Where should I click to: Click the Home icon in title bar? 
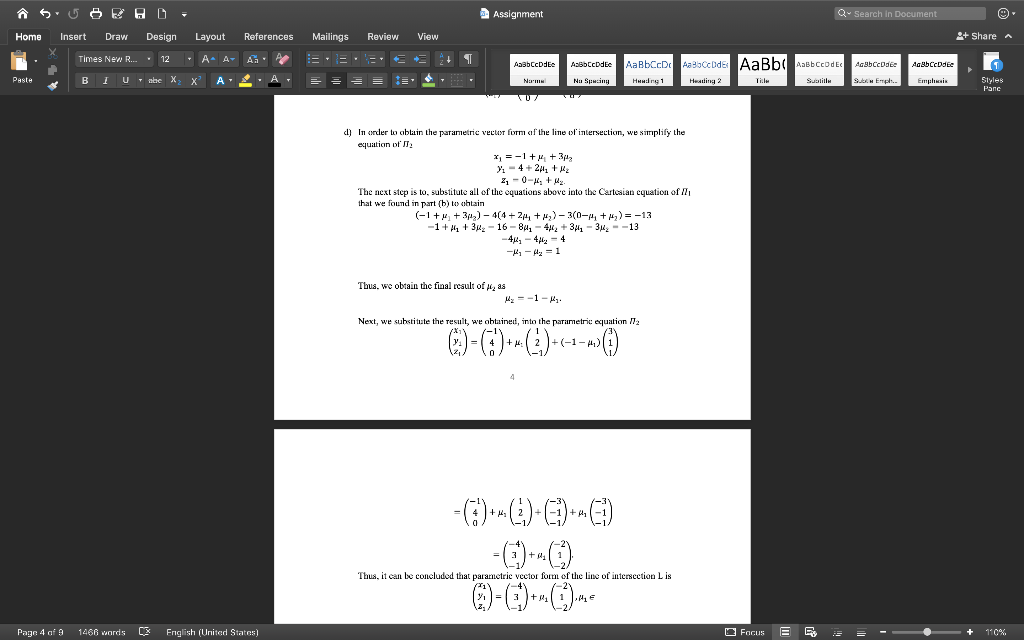pyautogui.click(x=22, y=13)
